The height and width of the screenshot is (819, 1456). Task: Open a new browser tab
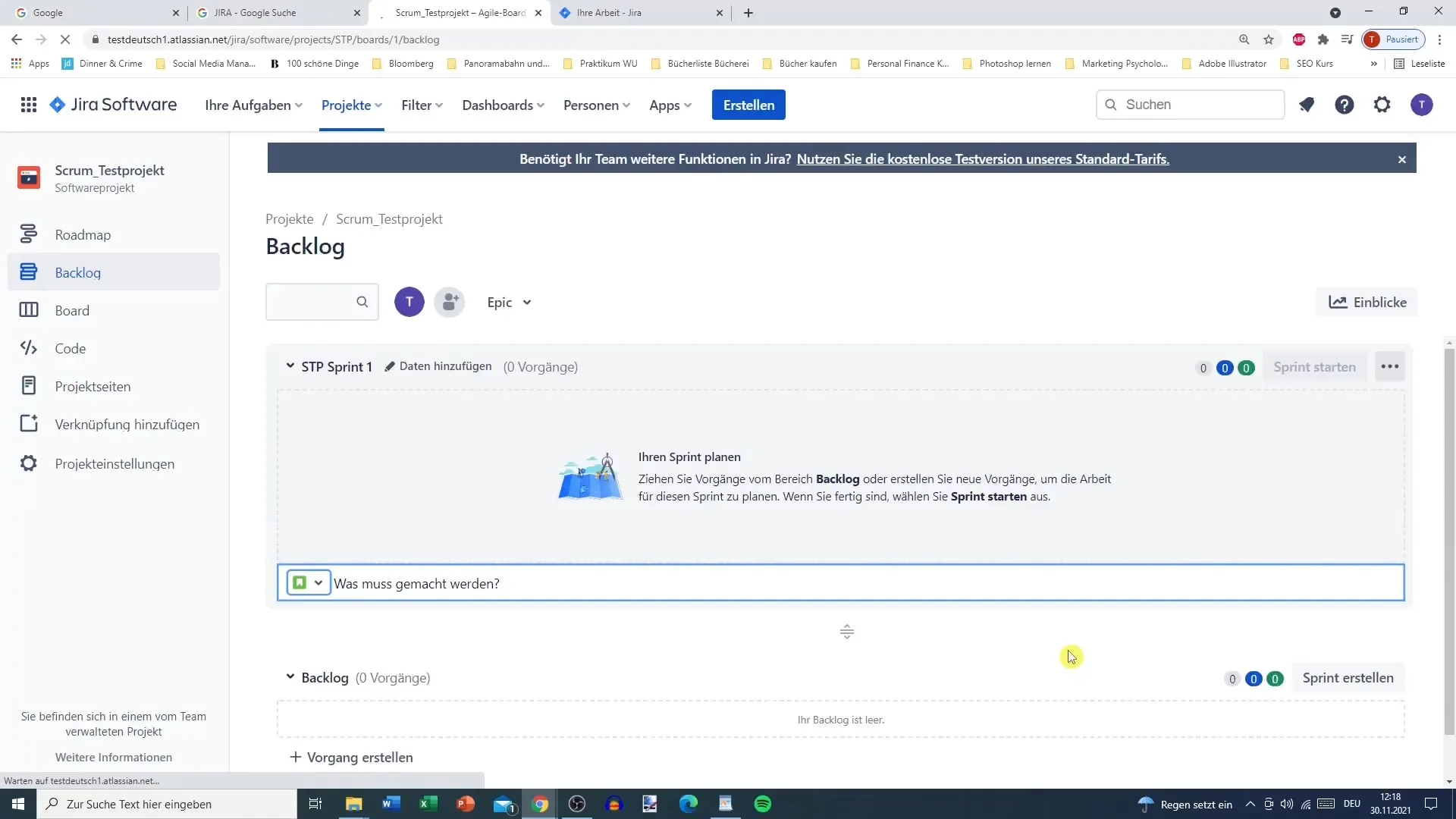click(x=748, y=13)
